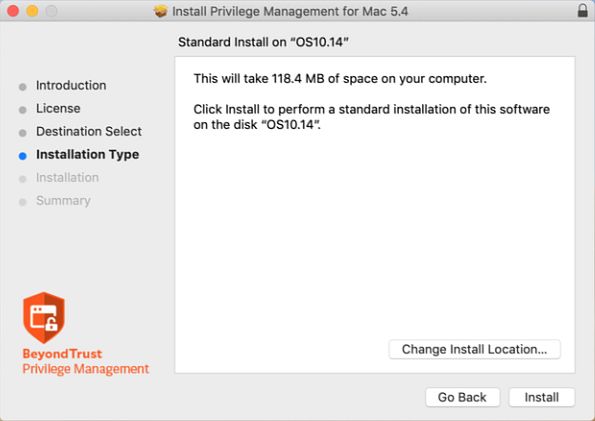Select the dimmed Summary step label
595x421 pixels.
click(63, 201)
